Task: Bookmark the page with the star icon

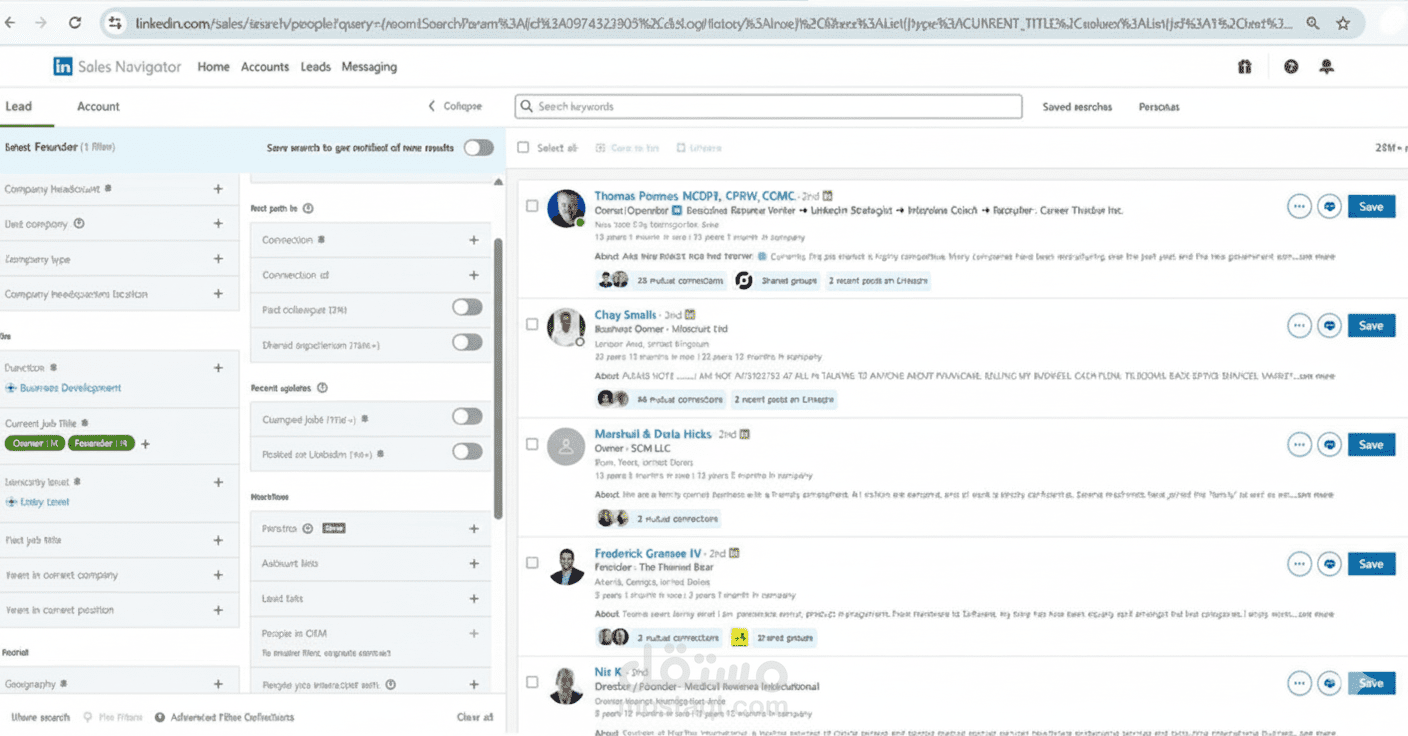Action: (1343, 22)
